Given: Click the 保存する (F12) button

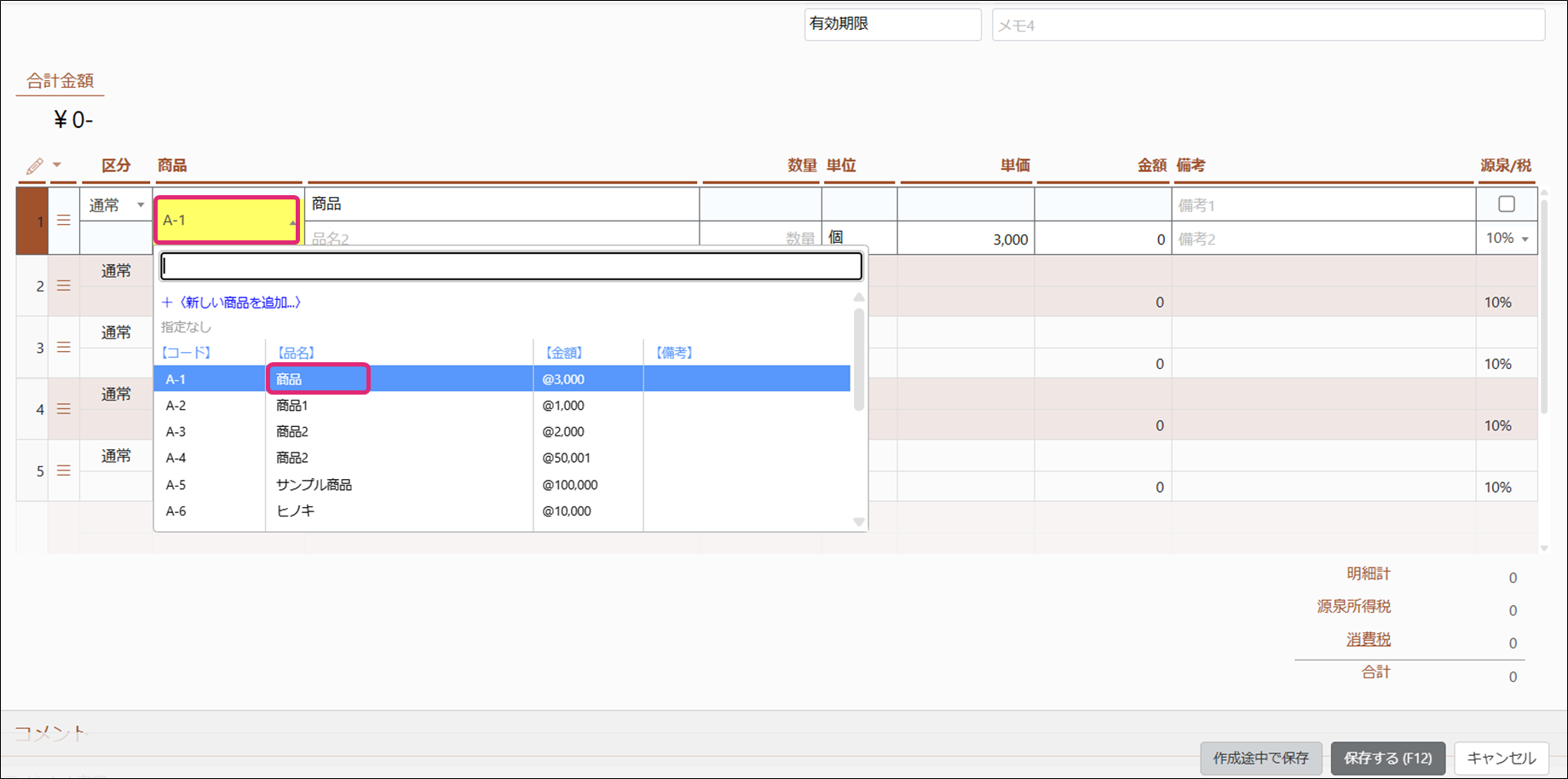Looking at the screenshot, I should (1387, 758).
